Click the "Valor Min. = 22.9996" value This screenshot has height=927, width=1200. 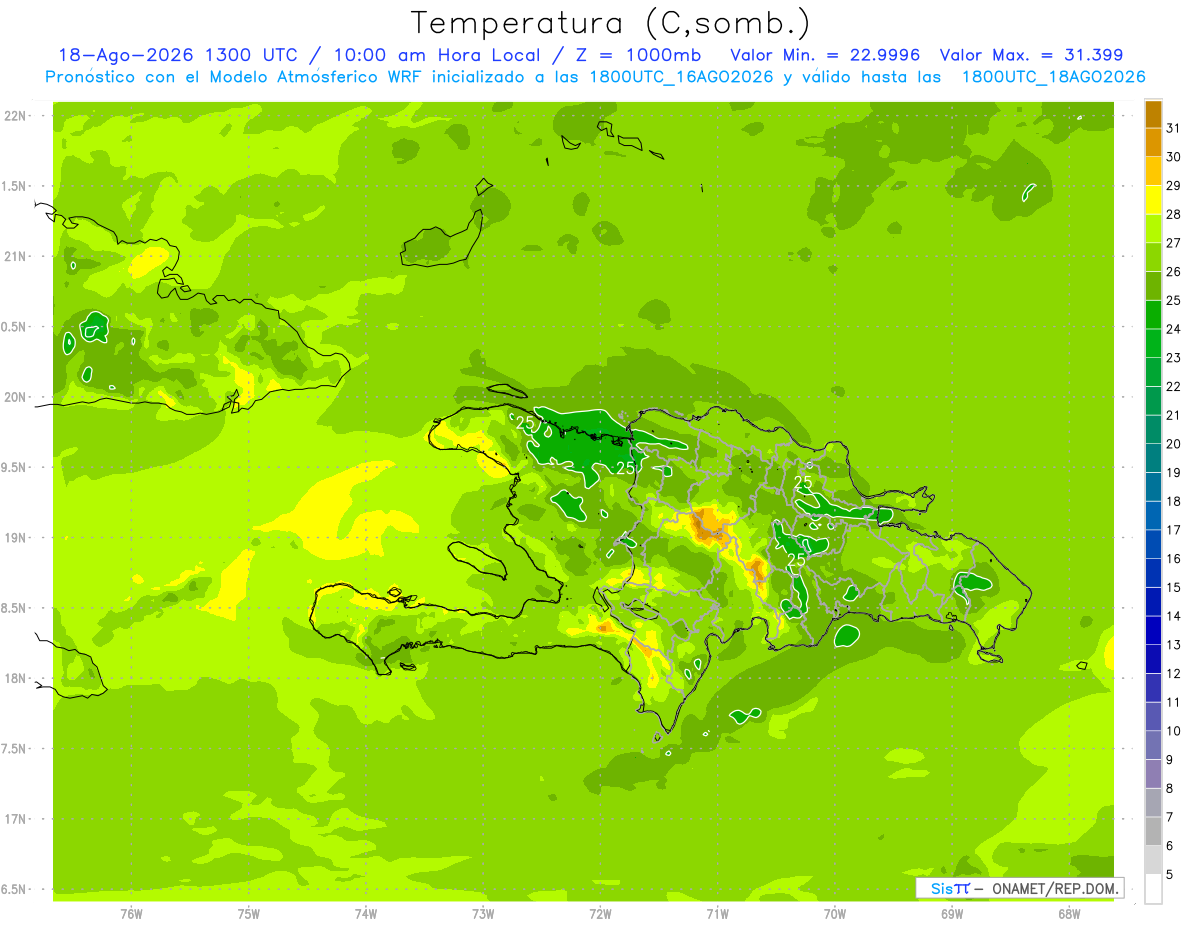[x=825, y=55]
